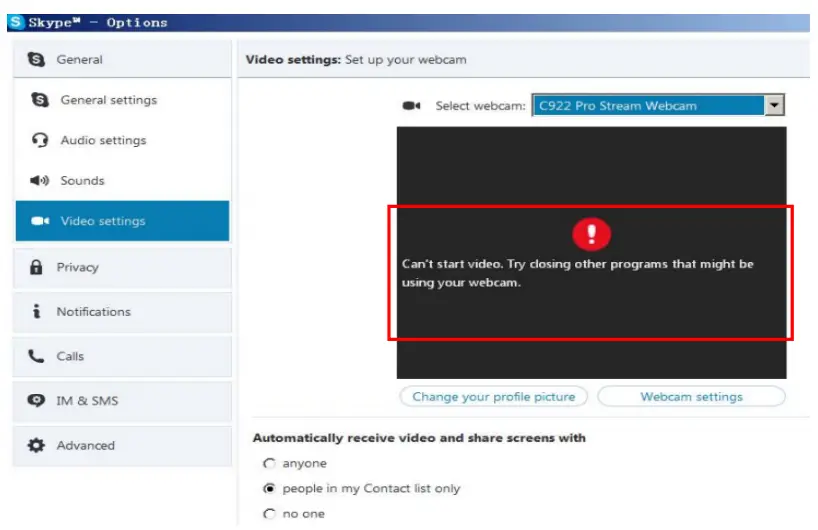Open the Notifications section
818x530 pixels.
tap(122, 312)
